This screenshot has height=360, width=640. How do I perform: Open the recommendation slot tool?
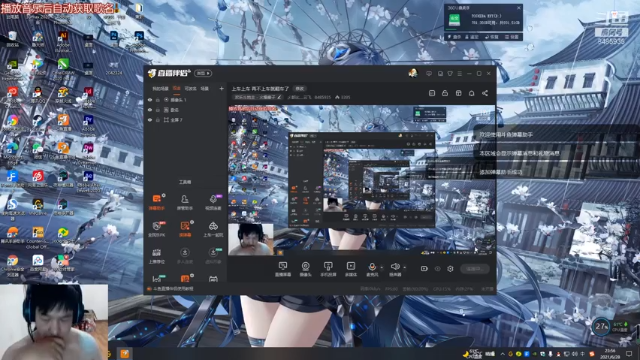click(x=157, y=256)
